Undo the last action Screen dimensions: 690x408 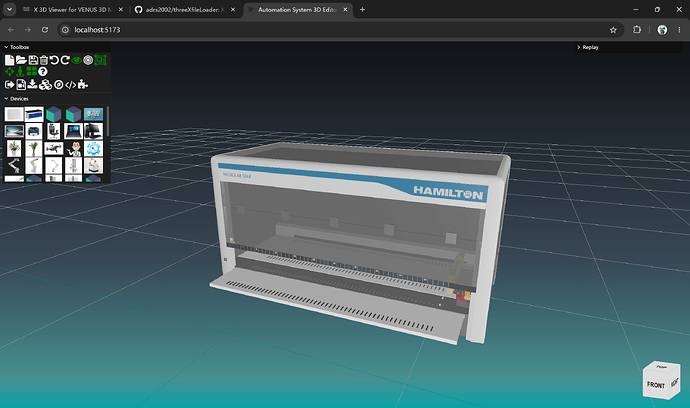[x=54, y=60]
